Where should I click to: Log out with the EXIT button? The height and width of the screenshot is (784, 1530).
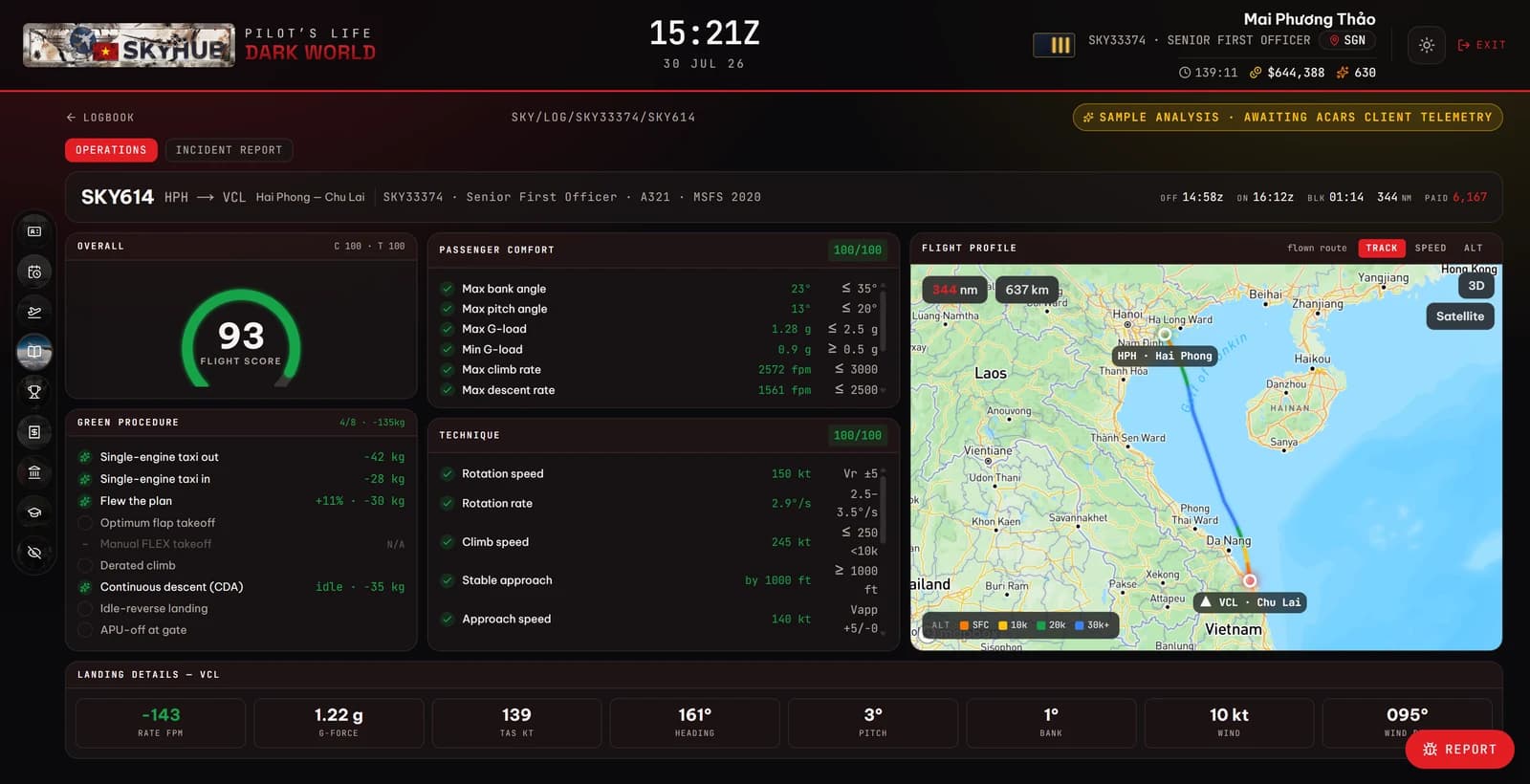[1481, 45]
